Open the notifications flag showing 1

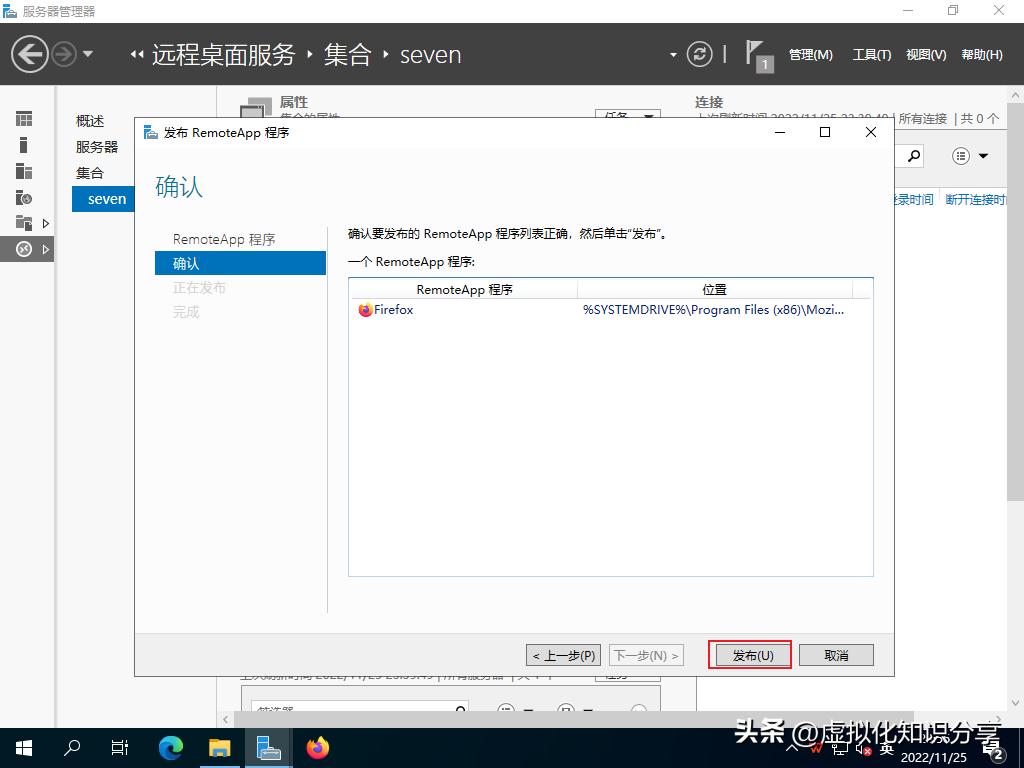[757, 53]
